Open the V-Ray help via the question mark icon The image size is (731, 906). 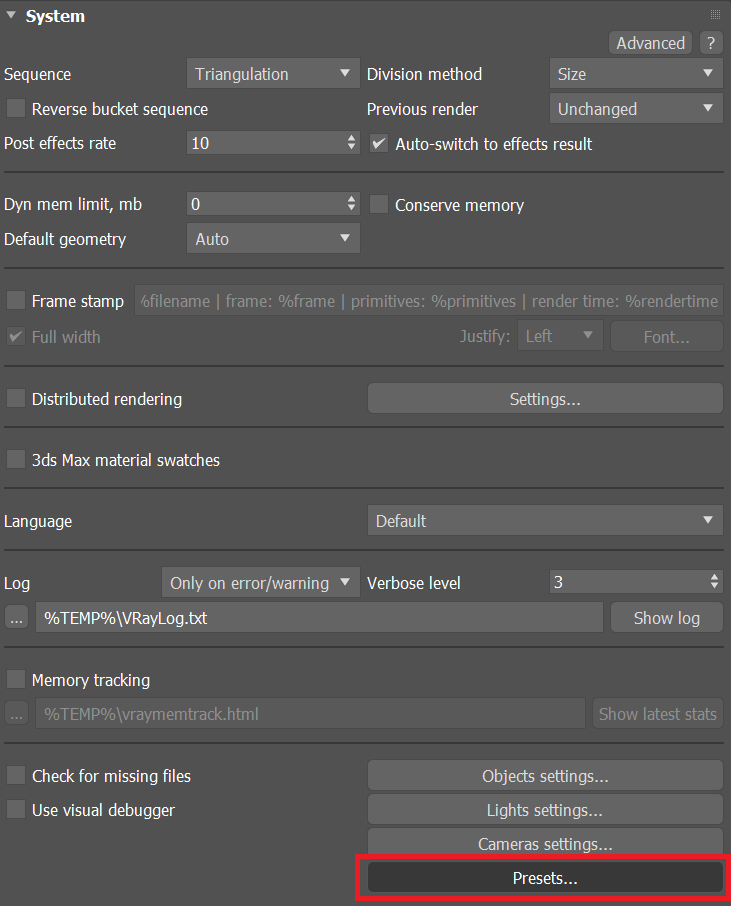coord(710,43)
